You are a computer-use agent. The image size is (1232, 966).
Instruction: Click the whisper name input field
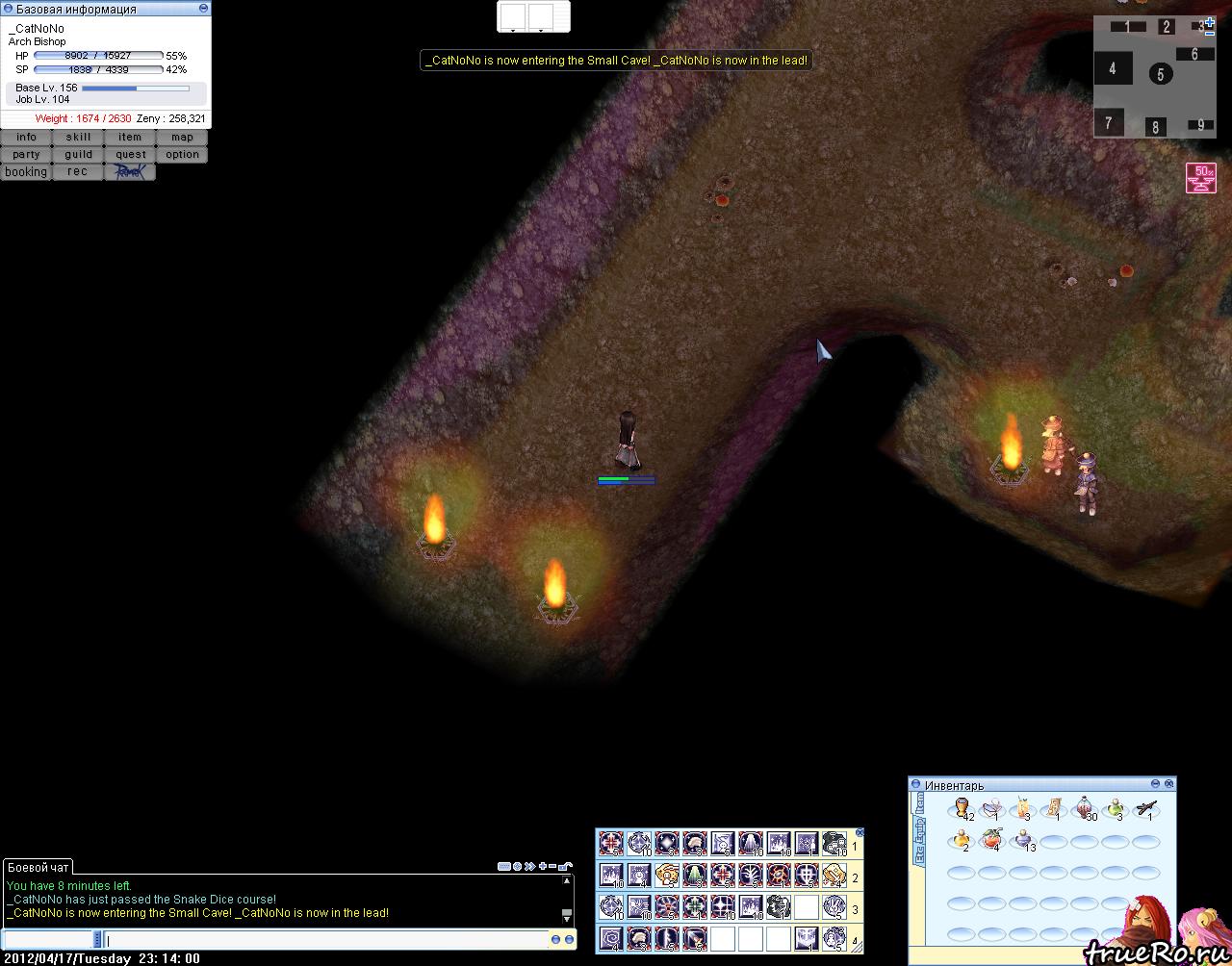(49, 940)
